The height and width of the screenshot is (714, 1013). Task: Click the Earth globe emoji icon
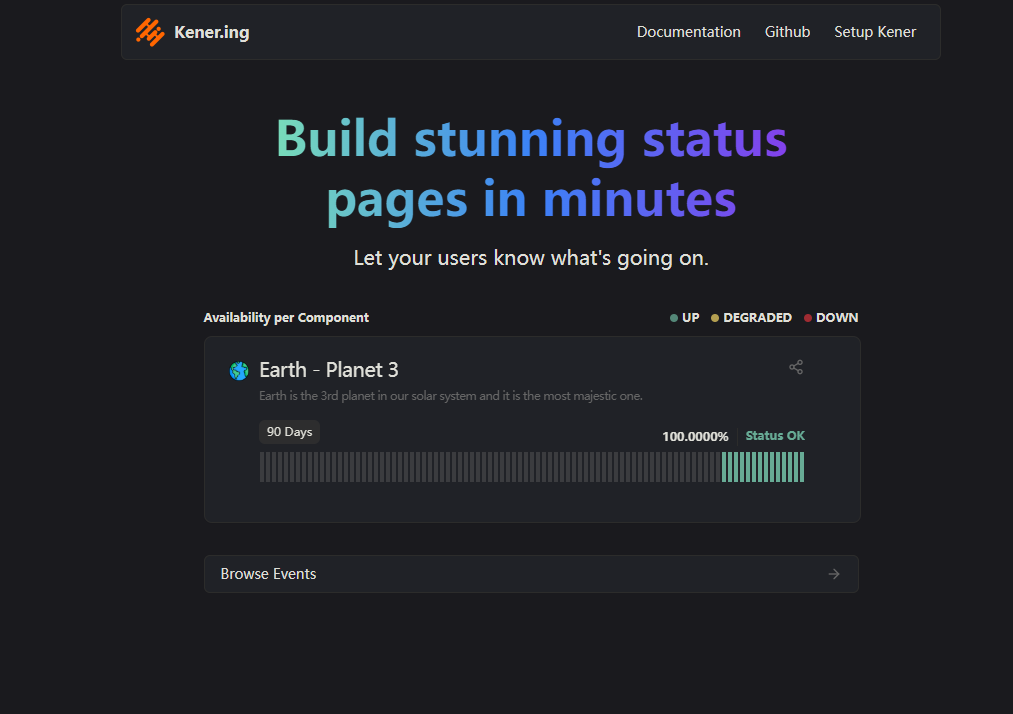(x=239, y=371)
